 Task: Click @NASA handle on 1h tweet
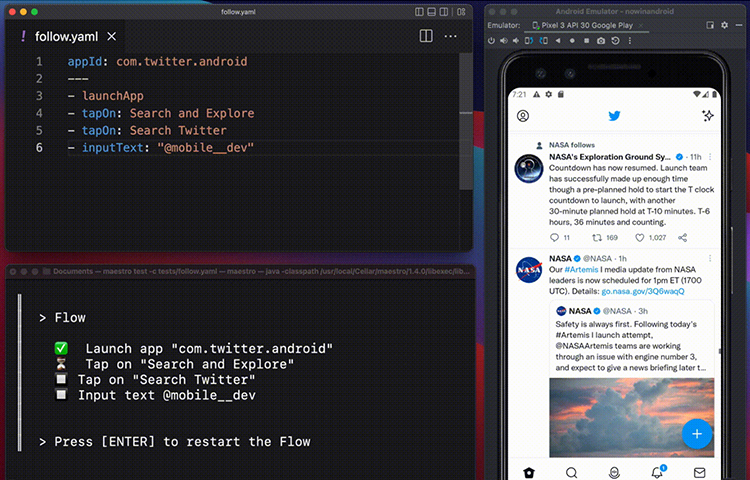[597, 259]
